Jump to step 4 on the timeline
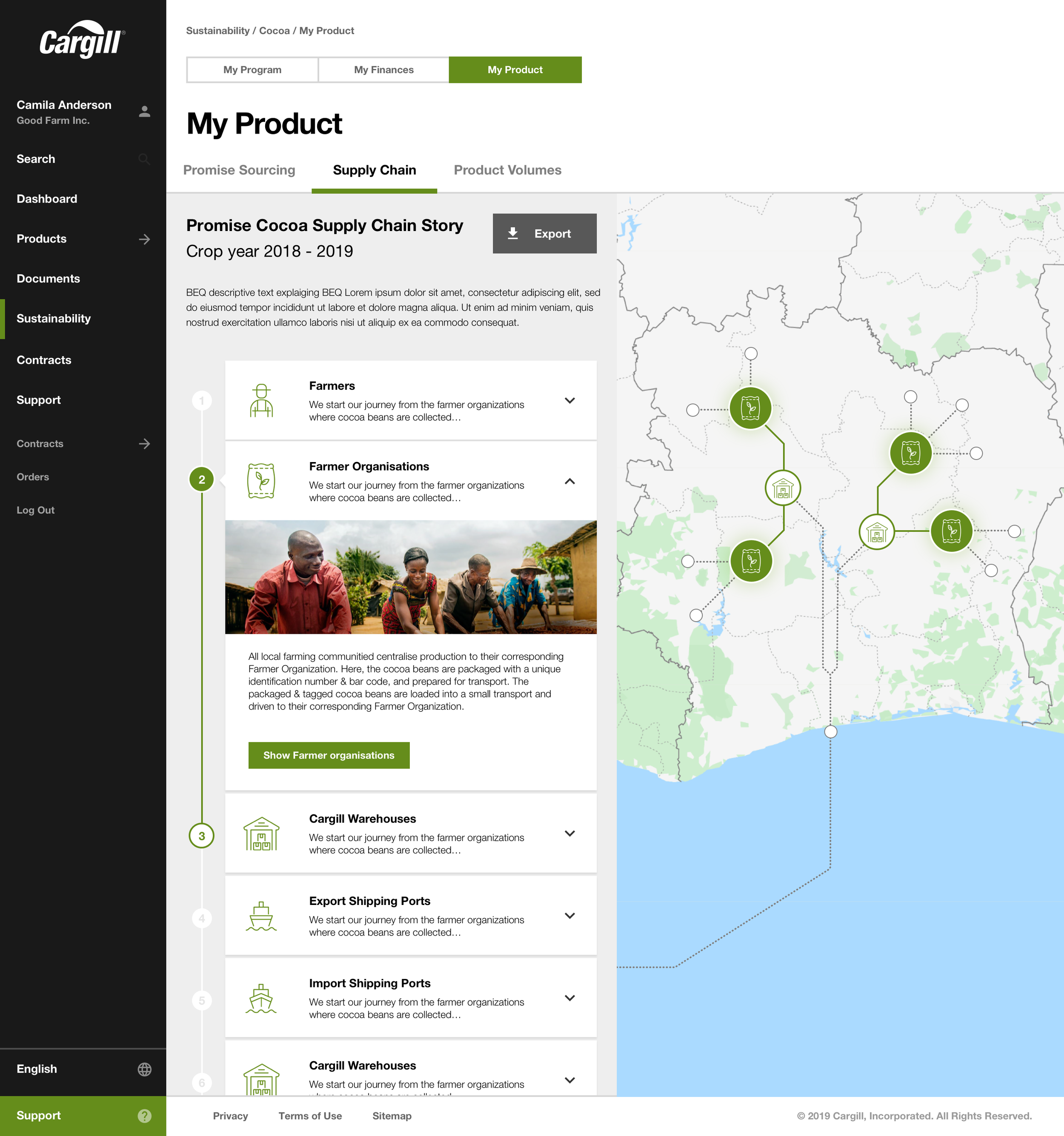Image resolution: width=1064 pixels, height=1136 pixels. click(x=202, y=918)
